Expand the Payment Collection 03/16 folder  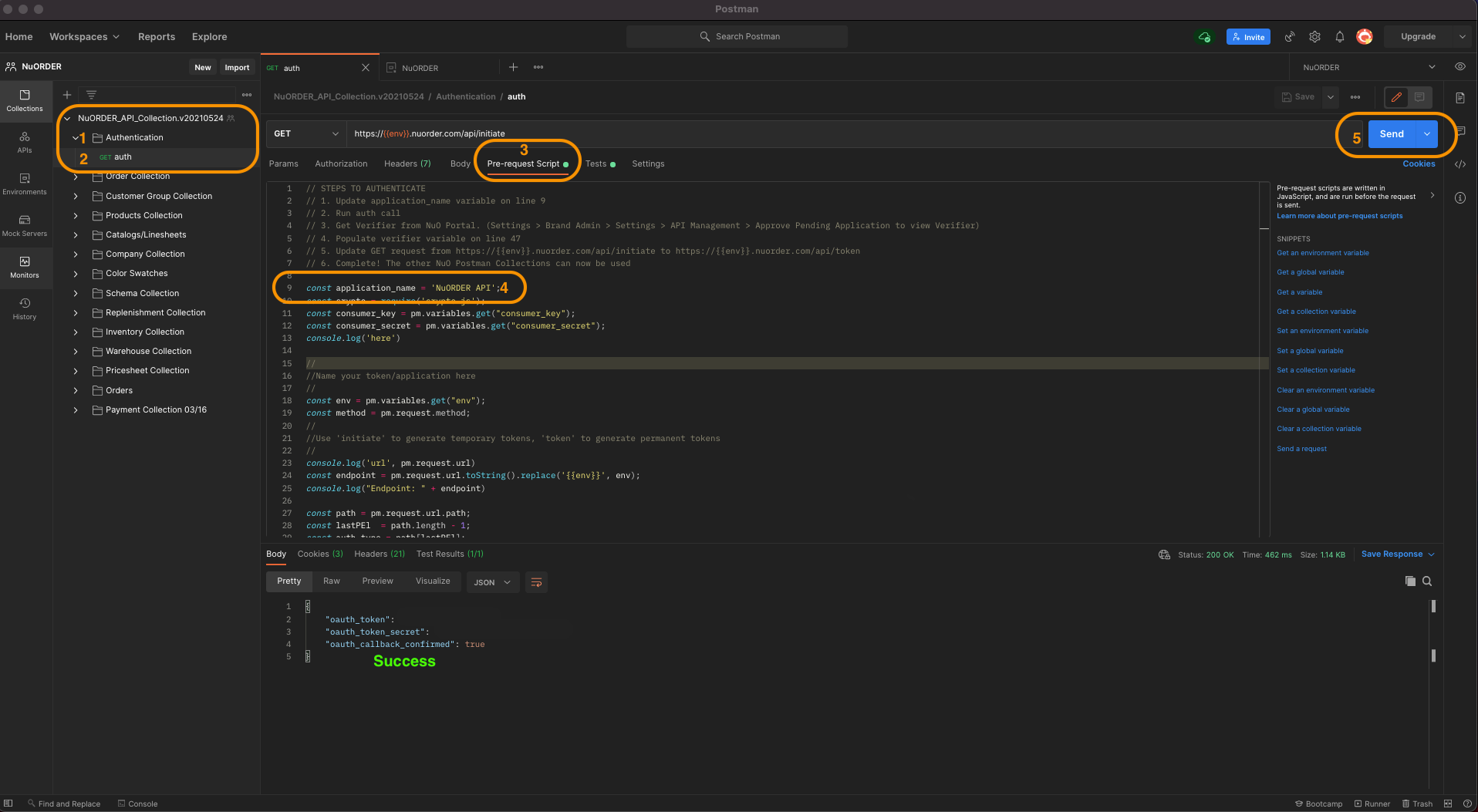76,410
